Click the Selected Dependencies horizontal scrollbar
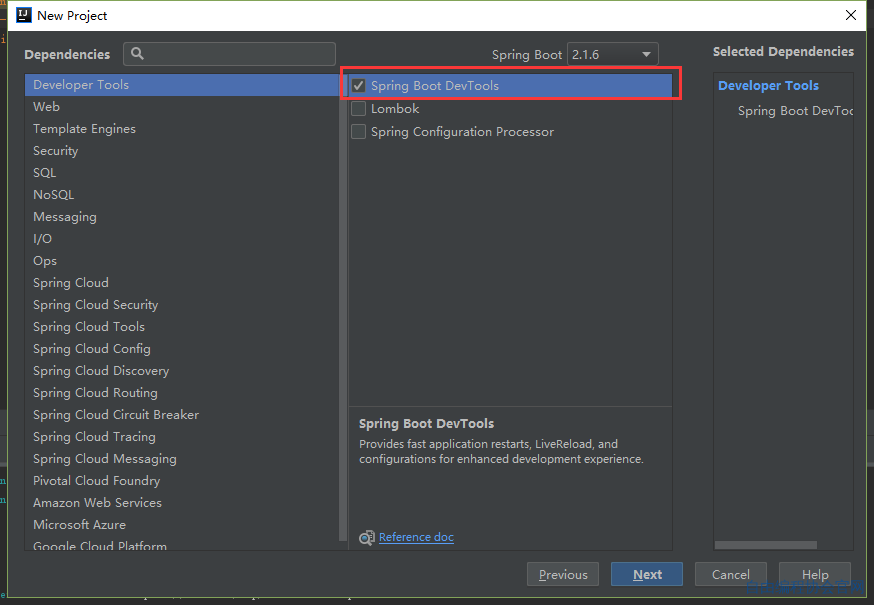 766,545
